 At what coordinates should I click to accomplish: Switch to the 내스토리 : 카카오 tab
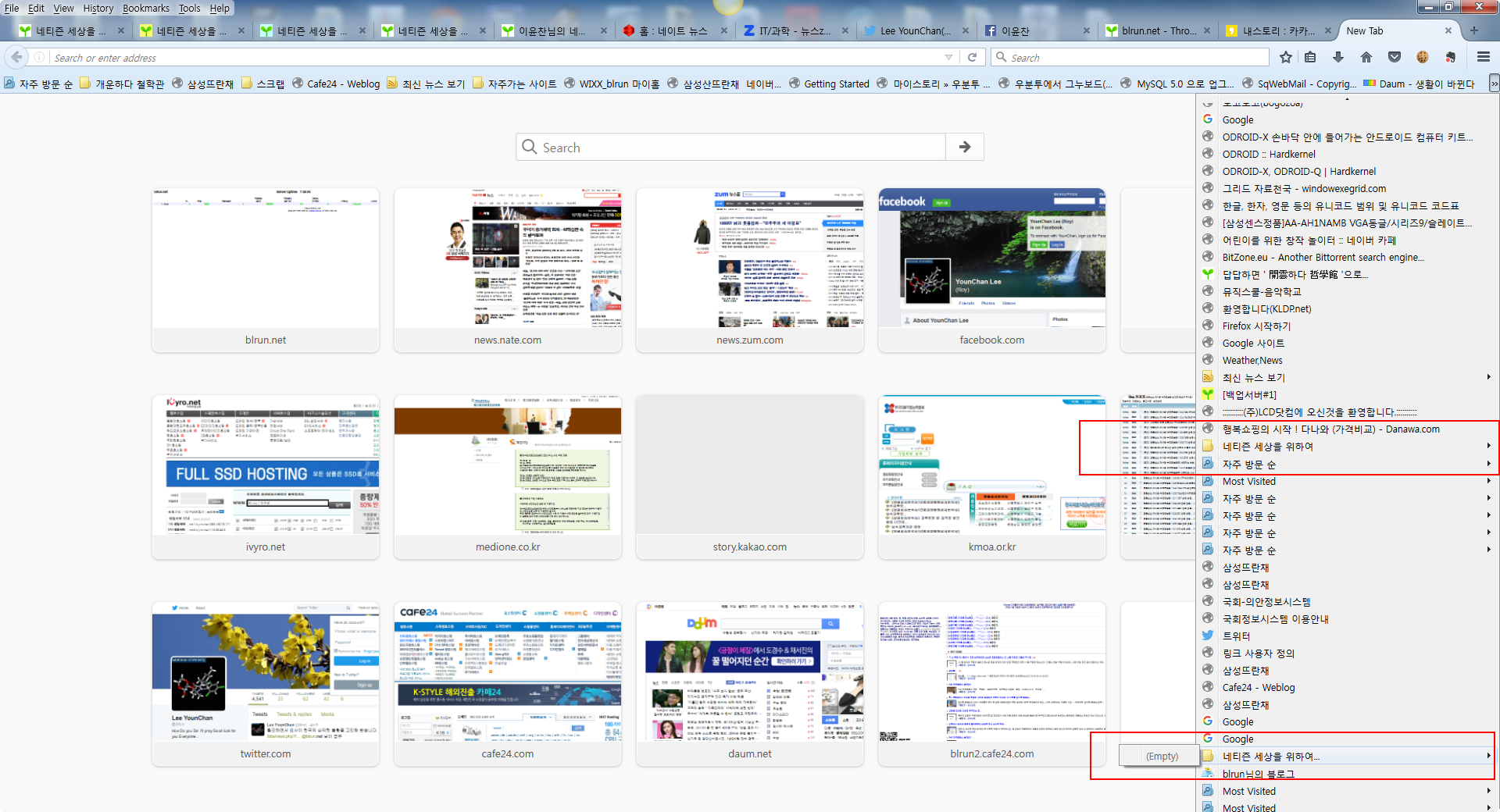1277,30
